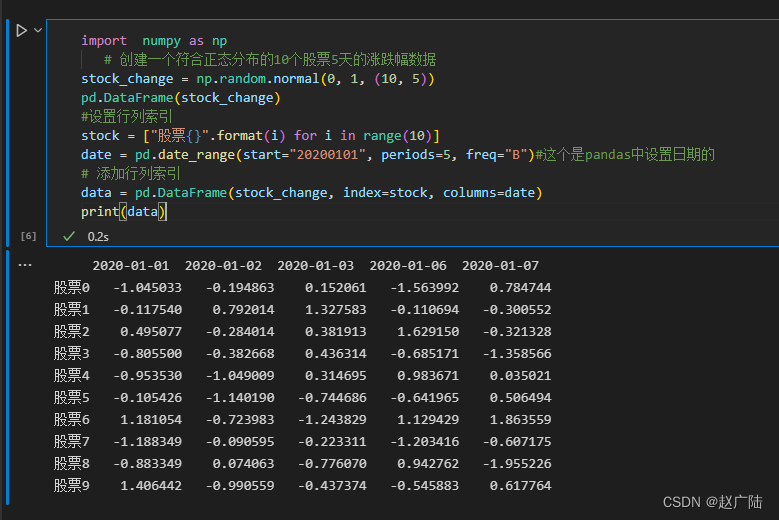Click row label 股票9
The width and height of the screenshot is (779, 520).
pyautogui.click(x=72, y=485)
